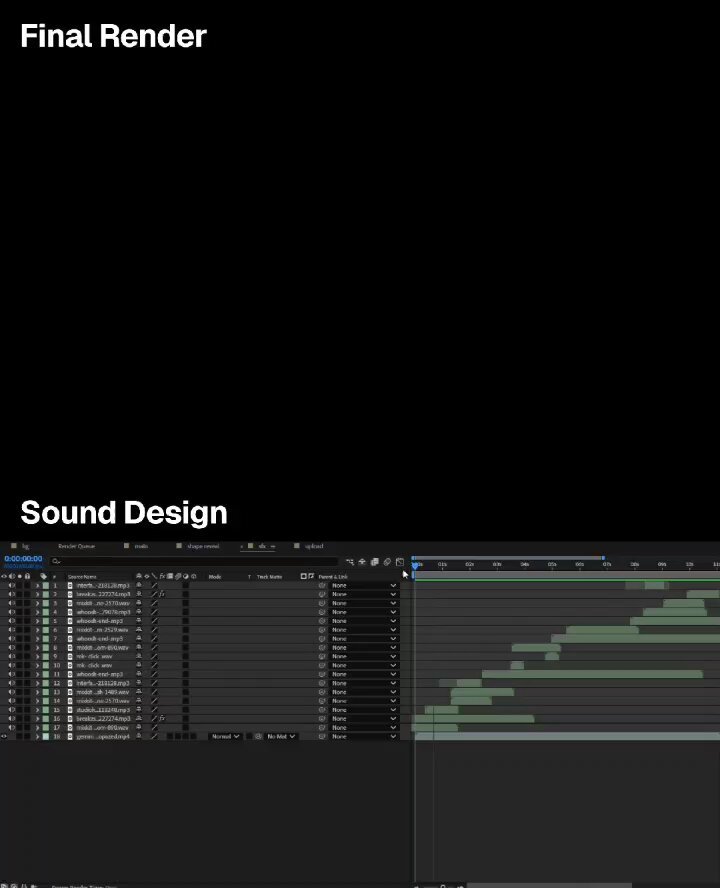720x888 pixels.
Task: Enable frame blending for the composition
Action: [x=374, y=562]
